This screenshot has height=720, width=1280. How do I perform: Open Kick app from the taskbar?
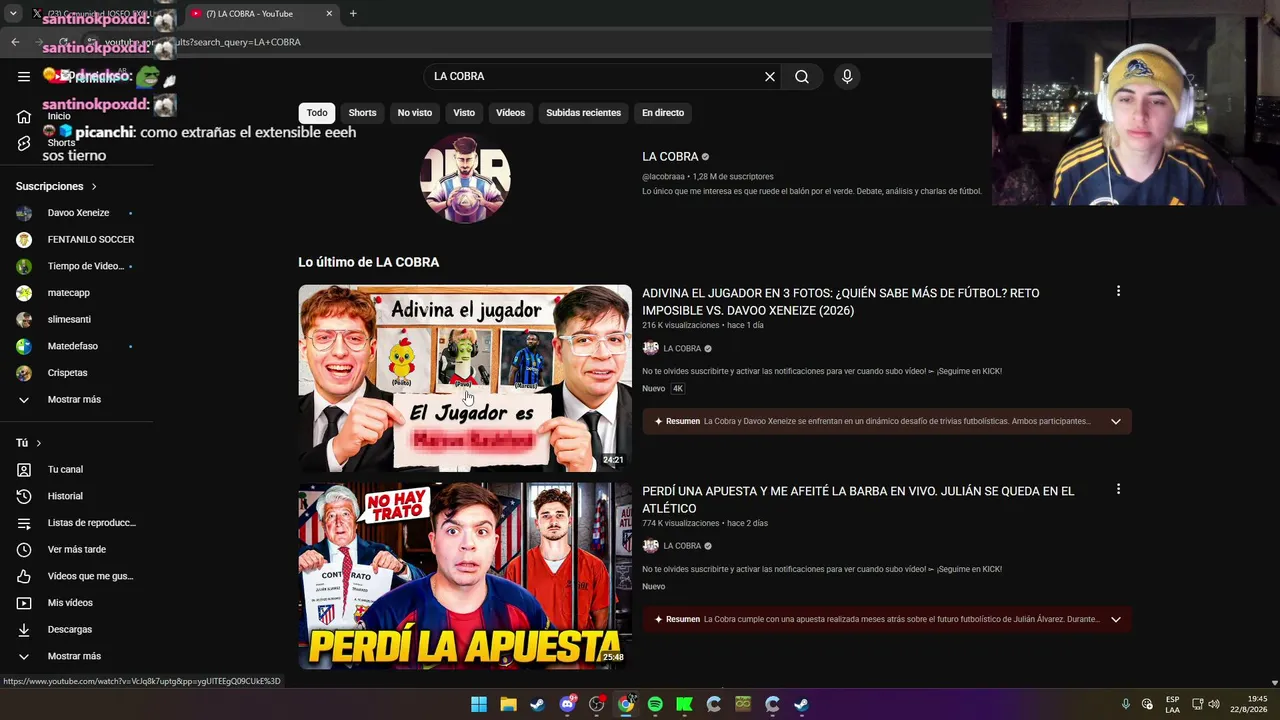click(684, 704)
